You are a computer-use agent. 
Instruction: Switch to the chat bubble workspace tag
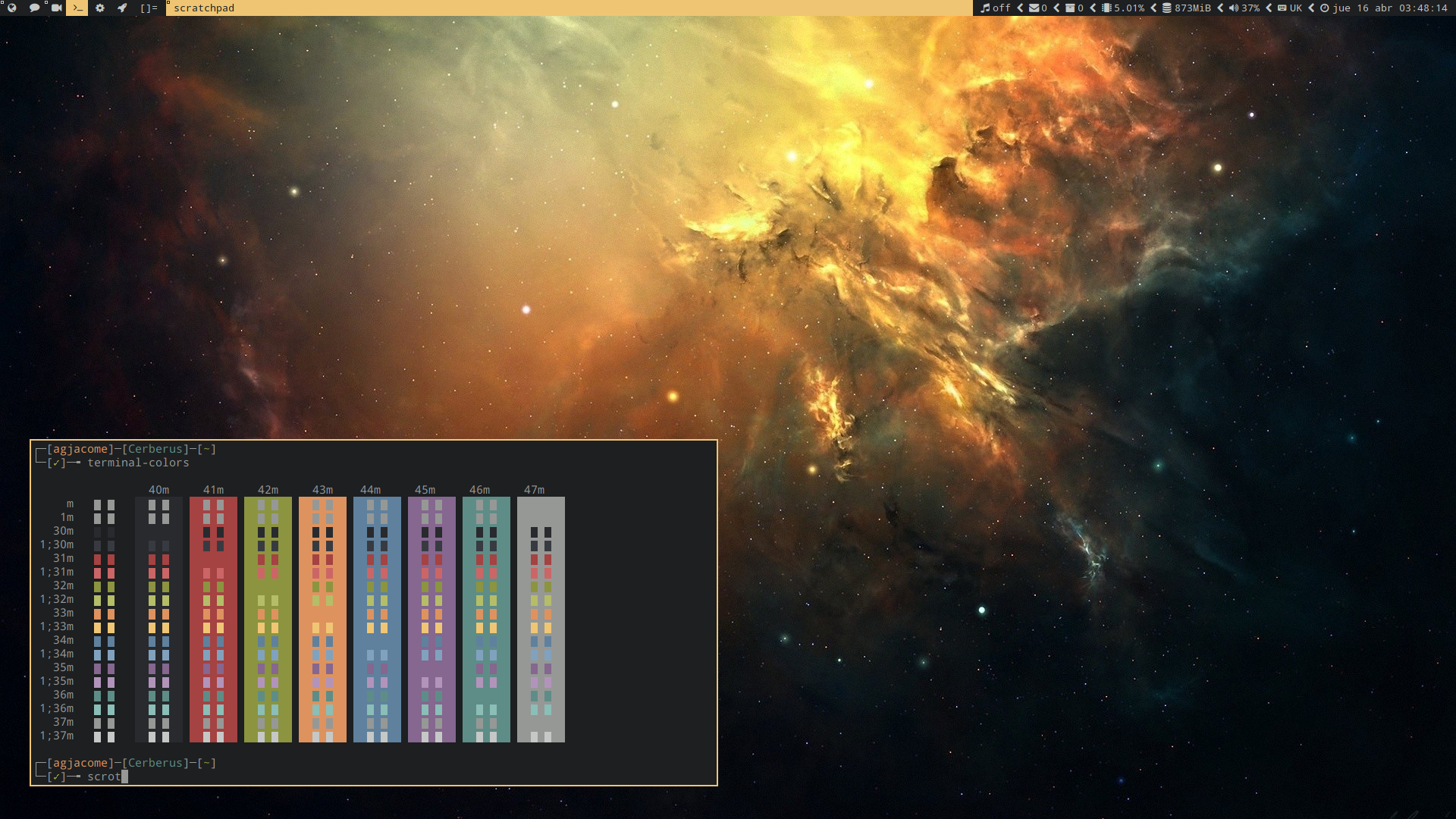[x=34, y=8]
